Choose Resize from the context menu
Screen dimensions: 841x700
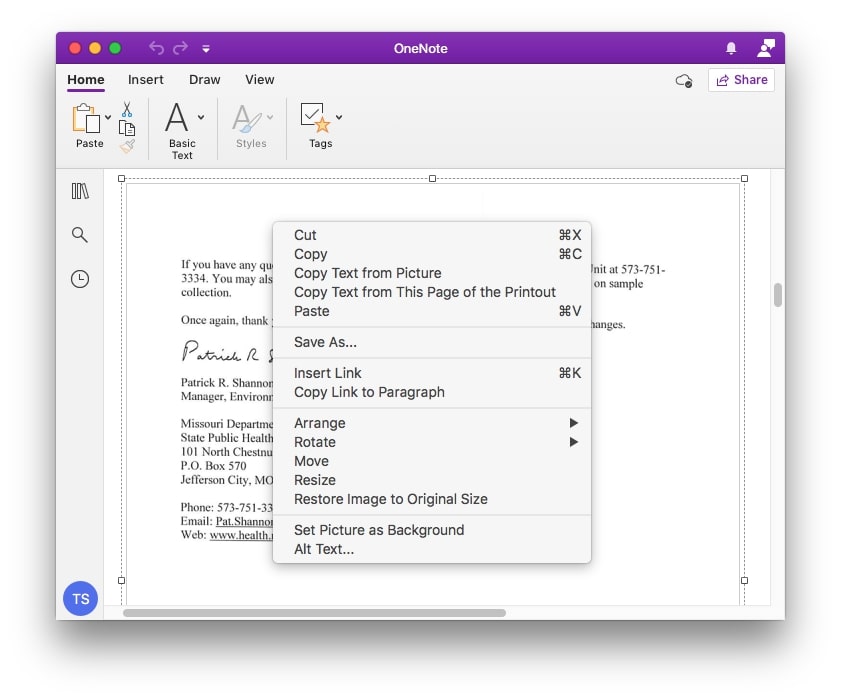(432, 480)
